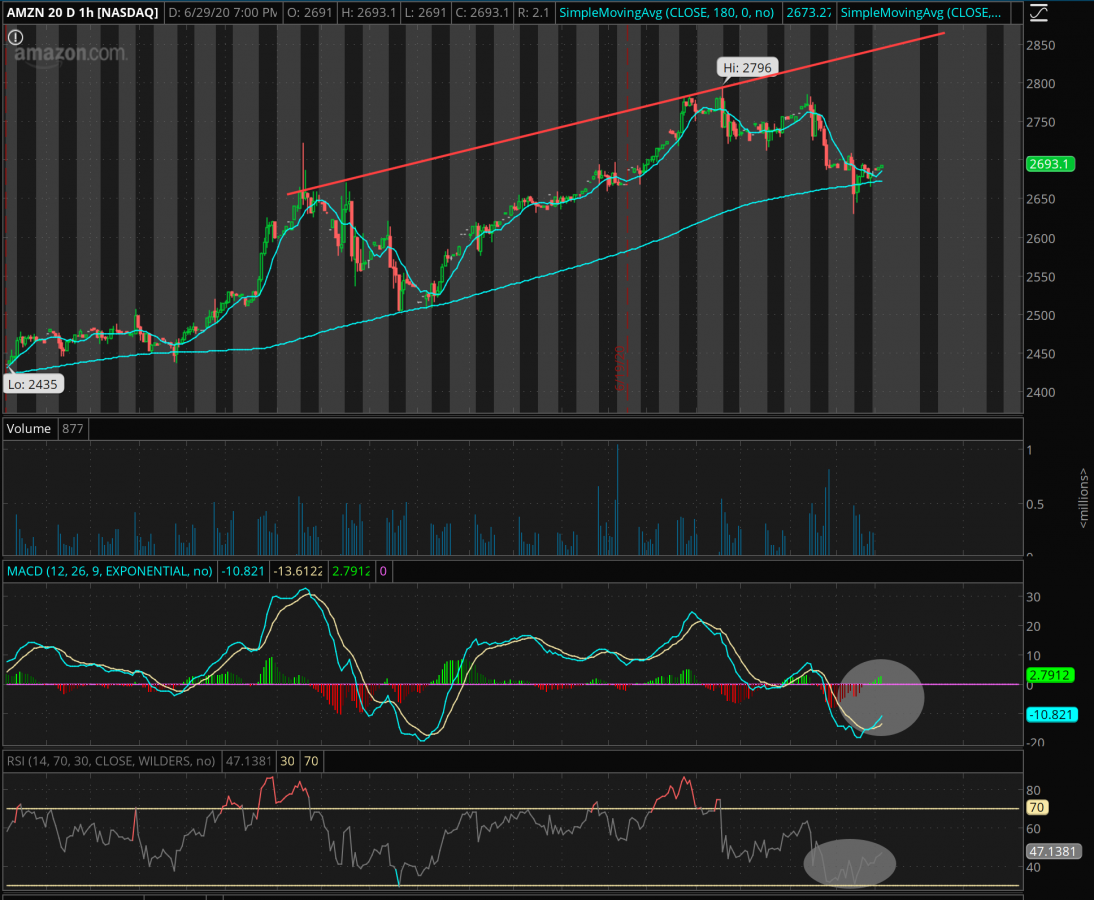The image size is (1094, 900).
Task: Click the 2800 price axis label
Action: coord(1040,84)
